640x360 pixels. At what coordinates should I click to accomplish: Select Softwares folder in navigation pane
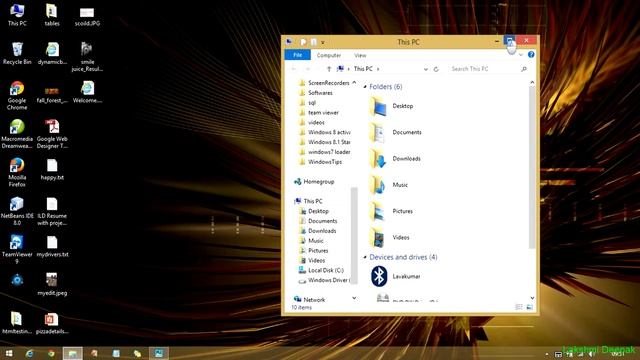point(316,93)
